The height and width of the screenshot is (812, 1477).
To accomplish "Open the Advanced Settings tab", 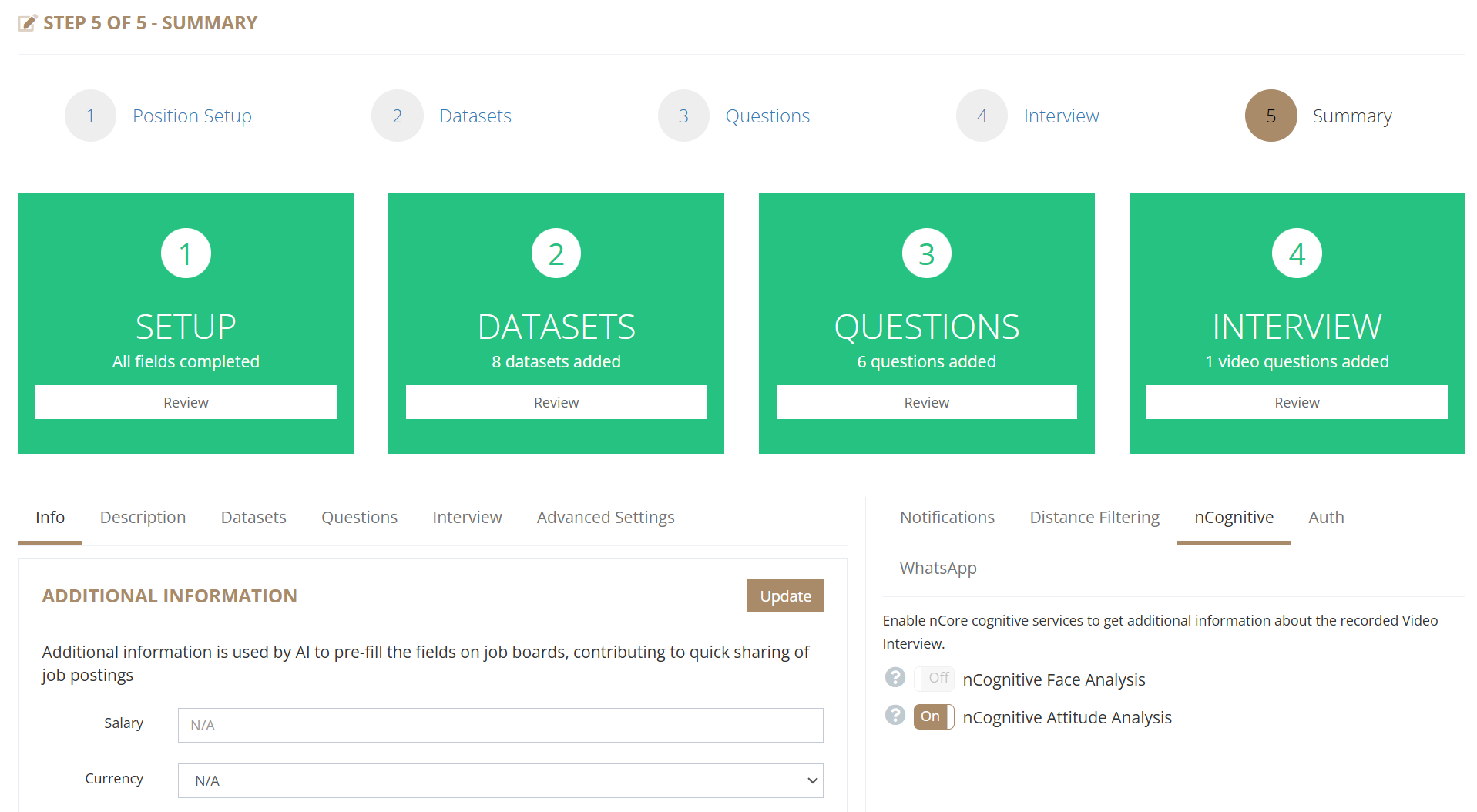I will coord(606,518).
